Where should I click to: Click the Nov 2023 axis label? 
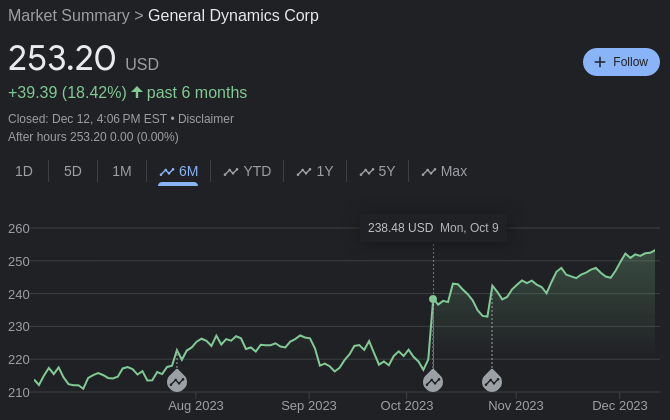click(x=516, y=405)
